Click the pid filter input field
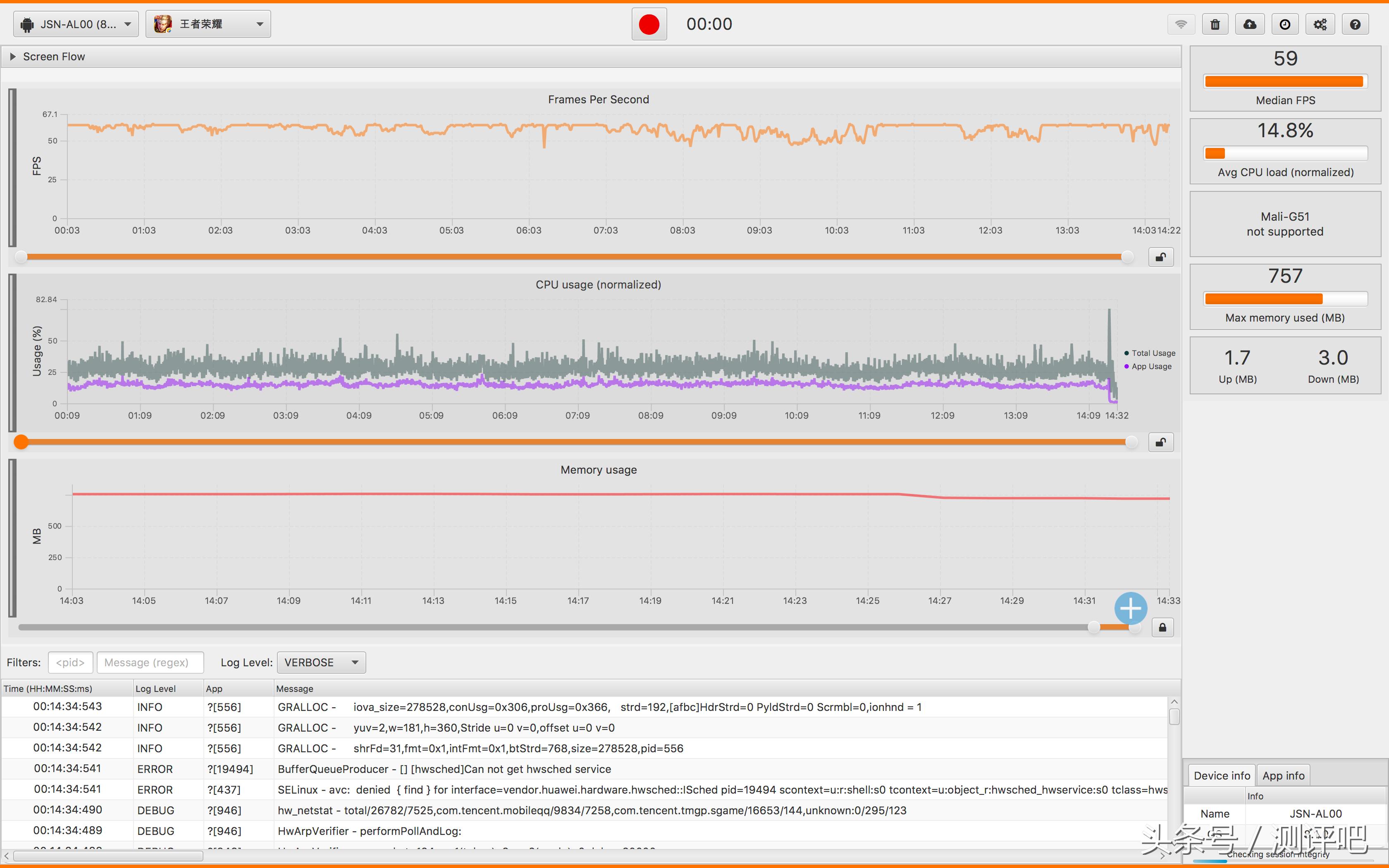The height and width of the screenshot is (868, 1389). click(x=70, y=663)
